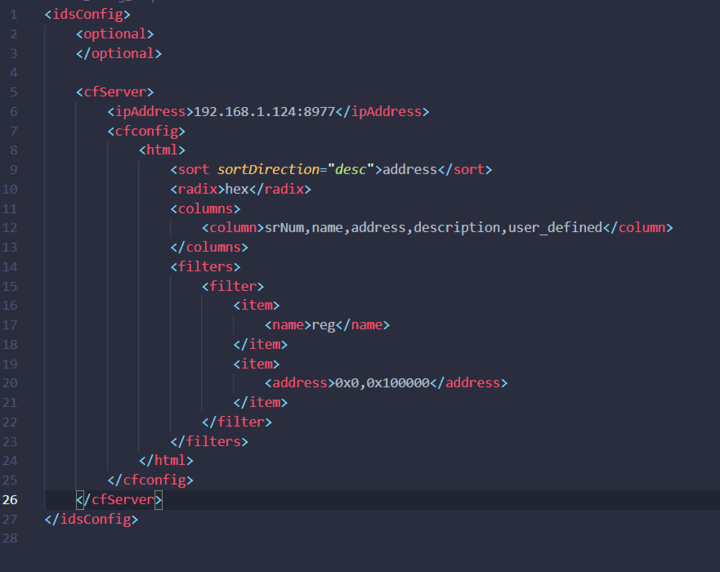Click the opening filters tag

205,267
